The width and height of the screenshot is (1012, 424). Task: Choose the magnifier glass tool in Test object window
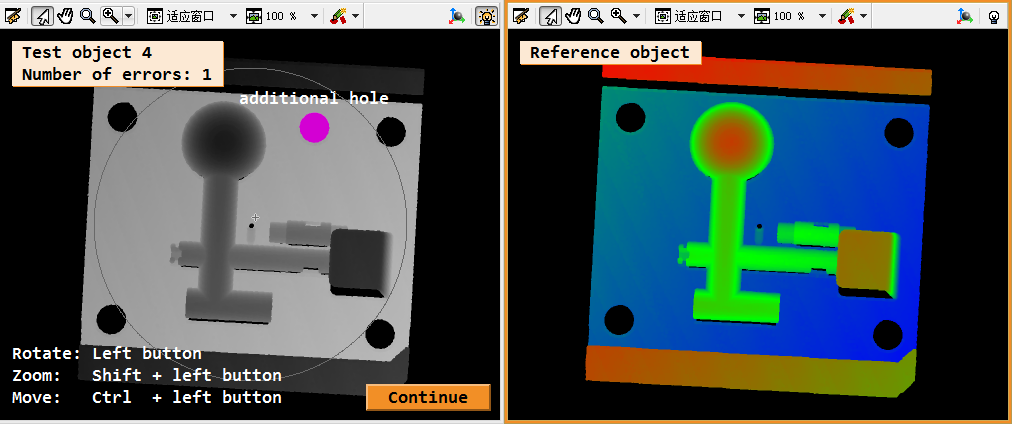click(87, 15)
